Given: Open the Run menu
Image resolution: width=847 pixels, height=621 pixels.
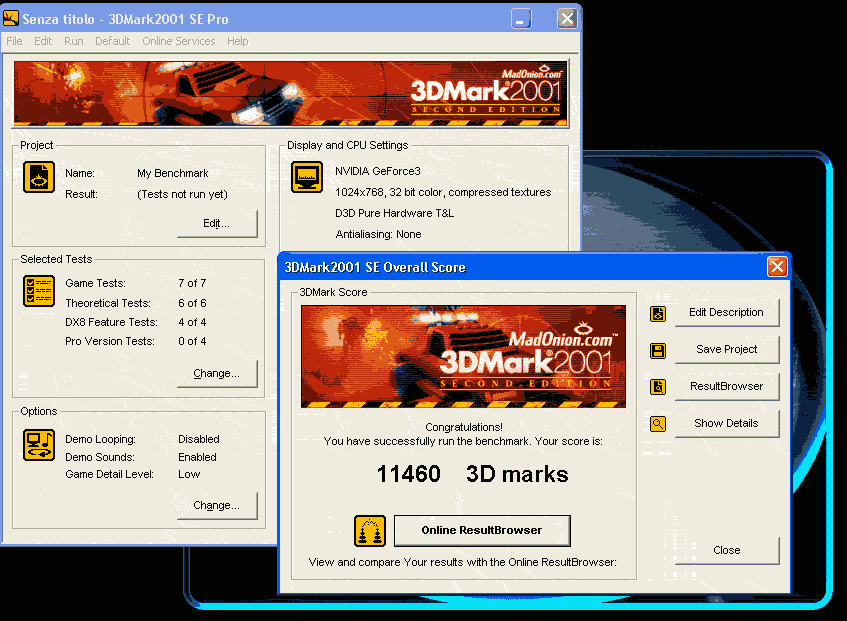Looking at the screenshot, I should [74, 41].
